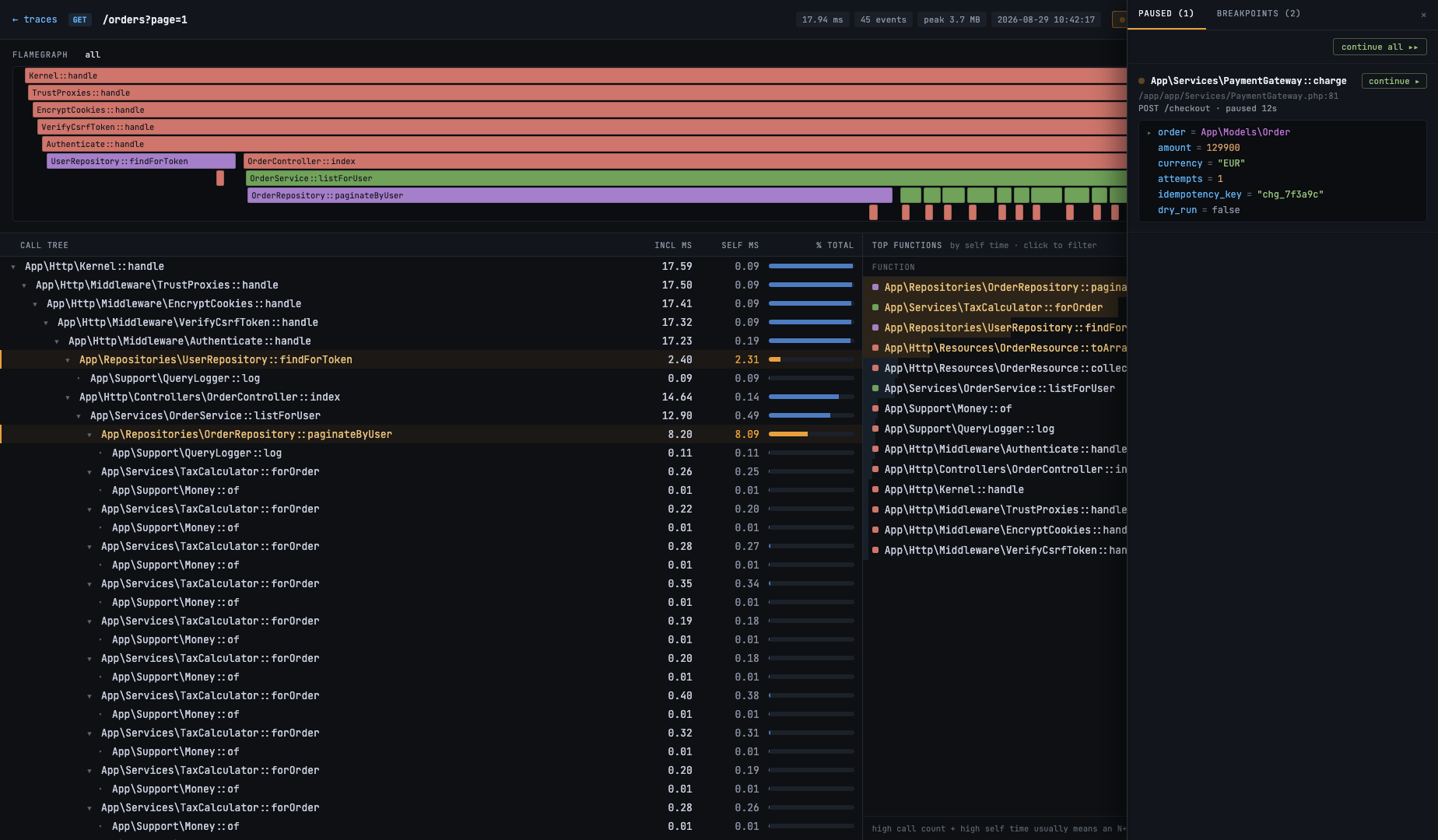The image size is (1438, 840).
Task: Click the 45 events badge
Action: pos(883,19)
